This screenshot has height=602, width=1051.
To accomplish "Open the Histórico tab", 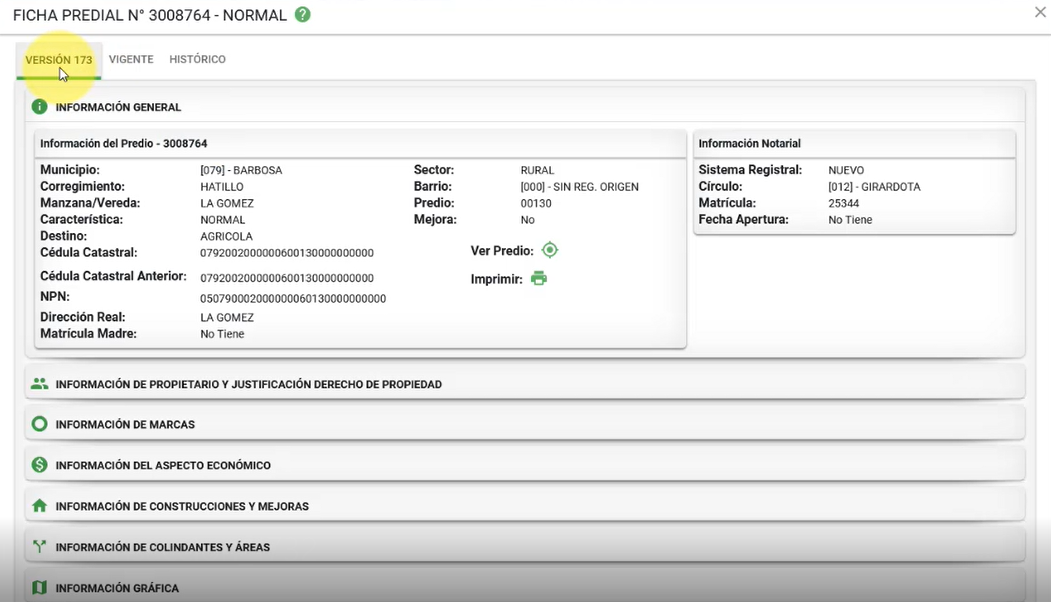I will (x=197, y=60).
